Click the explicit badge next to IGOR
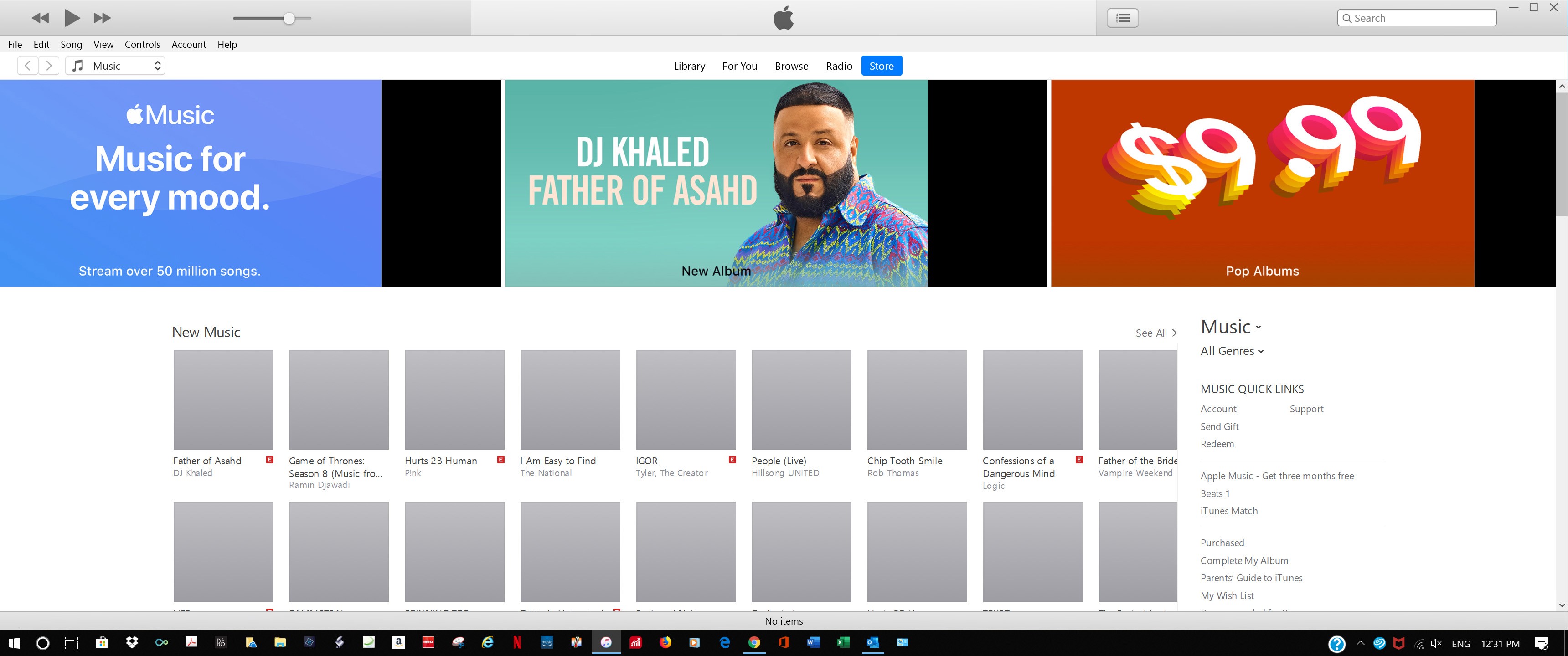The width and height of the screenshot is (1568, 656). pyautogui.click(x=732, y=460)
